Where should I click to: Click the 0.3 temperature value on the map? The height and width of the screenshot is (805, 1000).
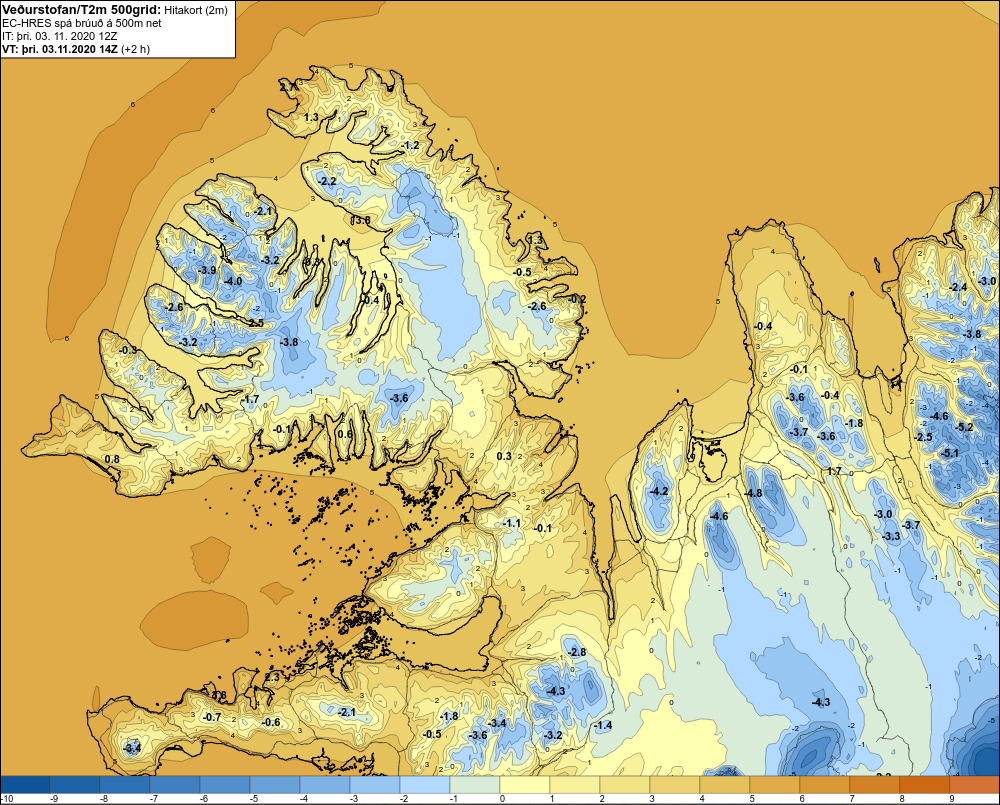(504, 455)
